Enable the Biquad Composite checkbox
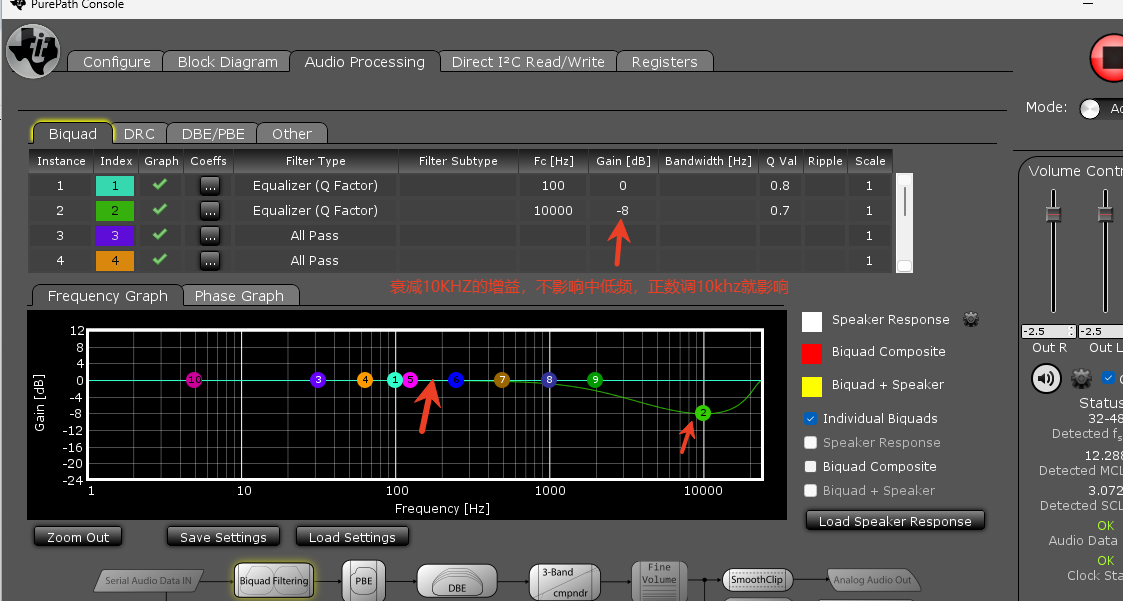Screen dimensions: 1123x601 (x=811, y=466)
